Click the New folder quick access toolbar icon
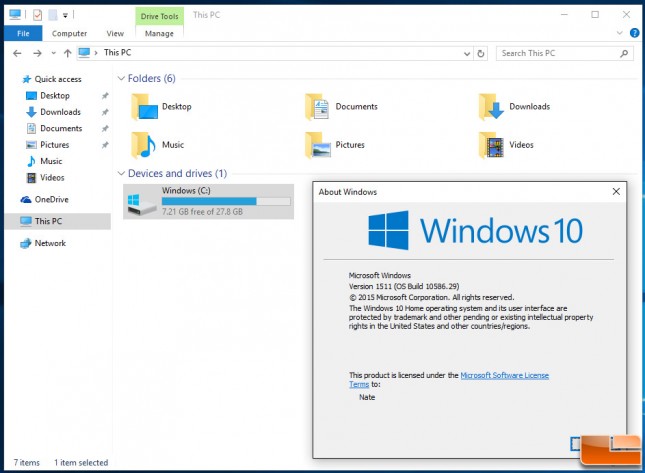The height and width of the screenshot is (473, 645). [53, 15]
